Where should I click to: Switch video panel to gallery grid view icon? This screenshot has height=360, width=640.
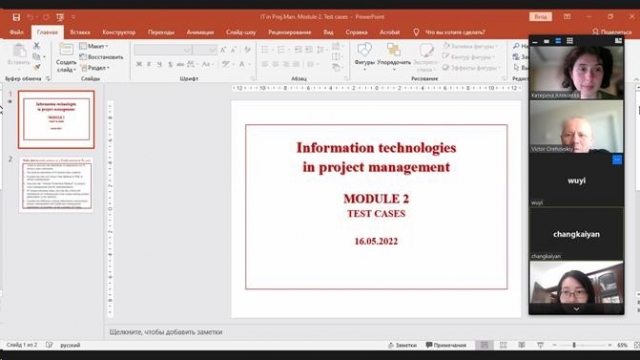pos(569,41)
